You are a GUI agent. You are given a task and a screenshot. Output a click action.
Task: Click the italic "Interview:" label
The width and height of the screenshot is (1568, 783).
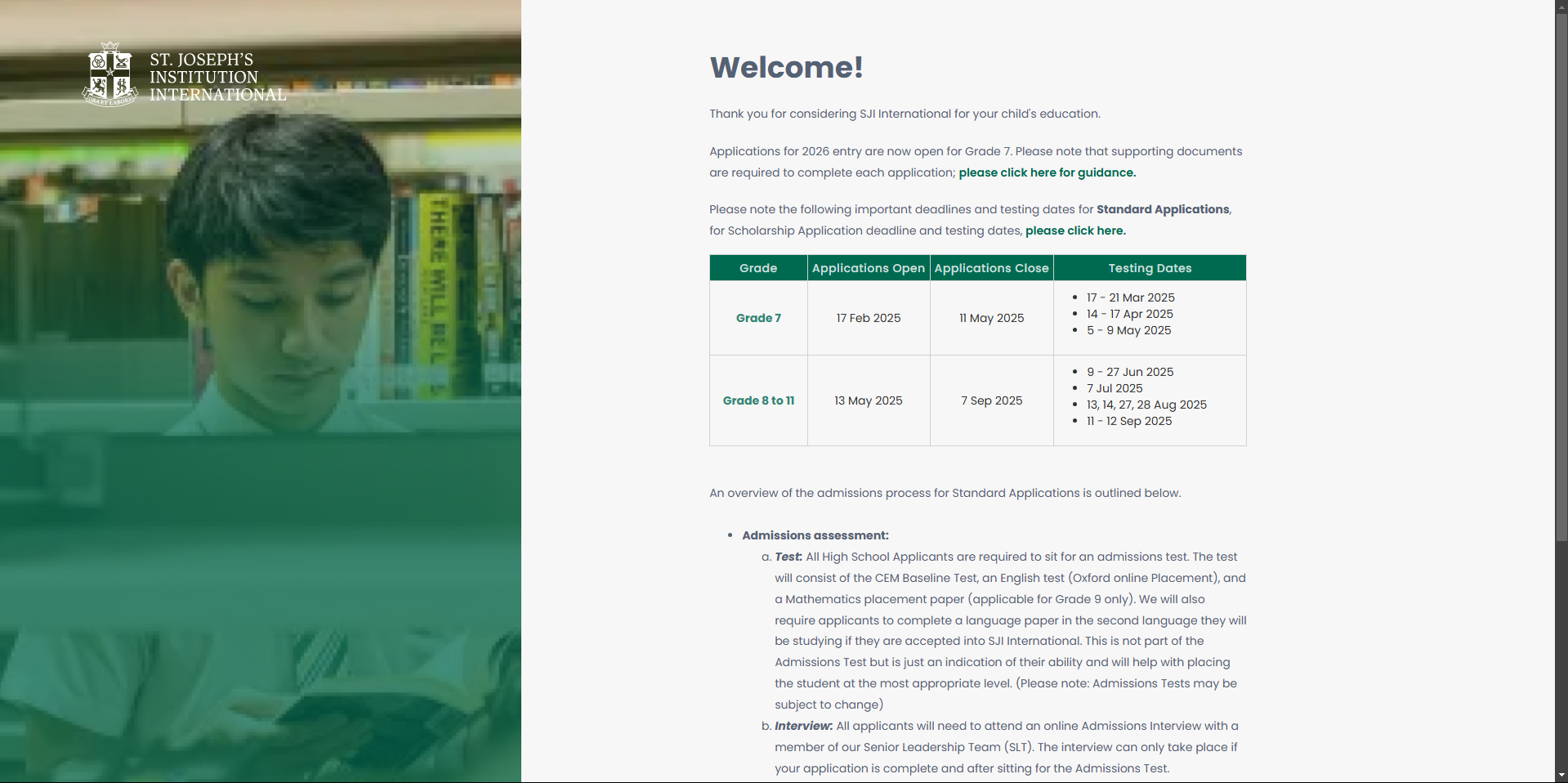pos(803,726)
